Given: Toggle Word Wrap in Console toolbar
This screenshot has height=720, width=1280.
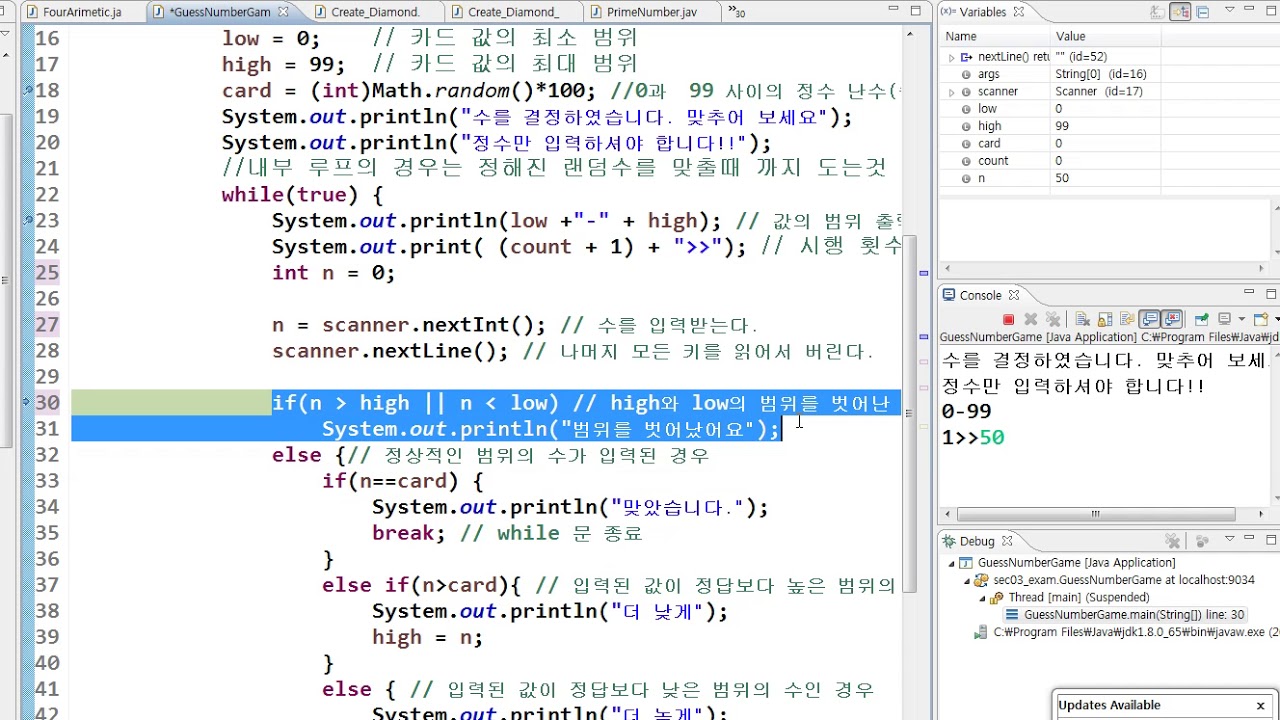Looking at the screenshot, I should point(1127,320).
